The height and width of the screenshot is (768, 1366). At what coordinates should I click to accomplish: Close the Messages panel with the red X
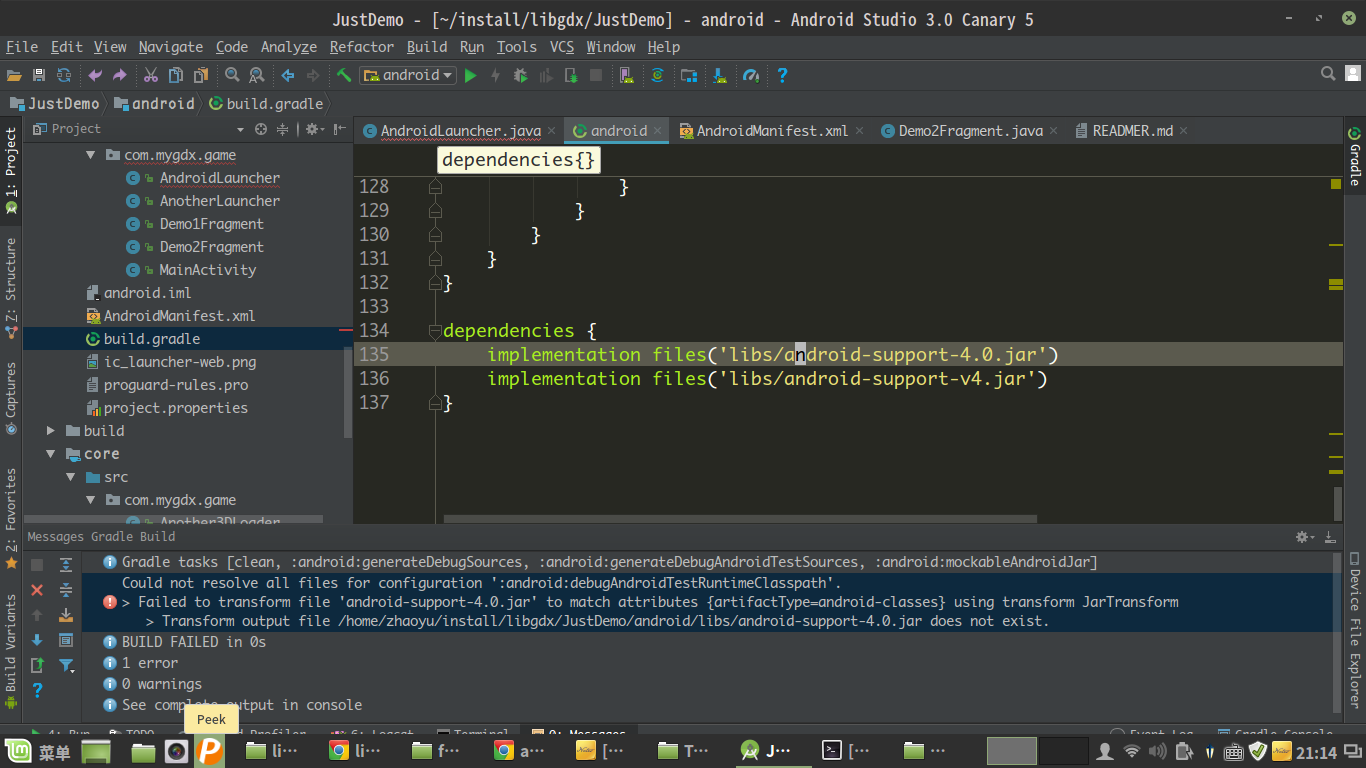37,590
